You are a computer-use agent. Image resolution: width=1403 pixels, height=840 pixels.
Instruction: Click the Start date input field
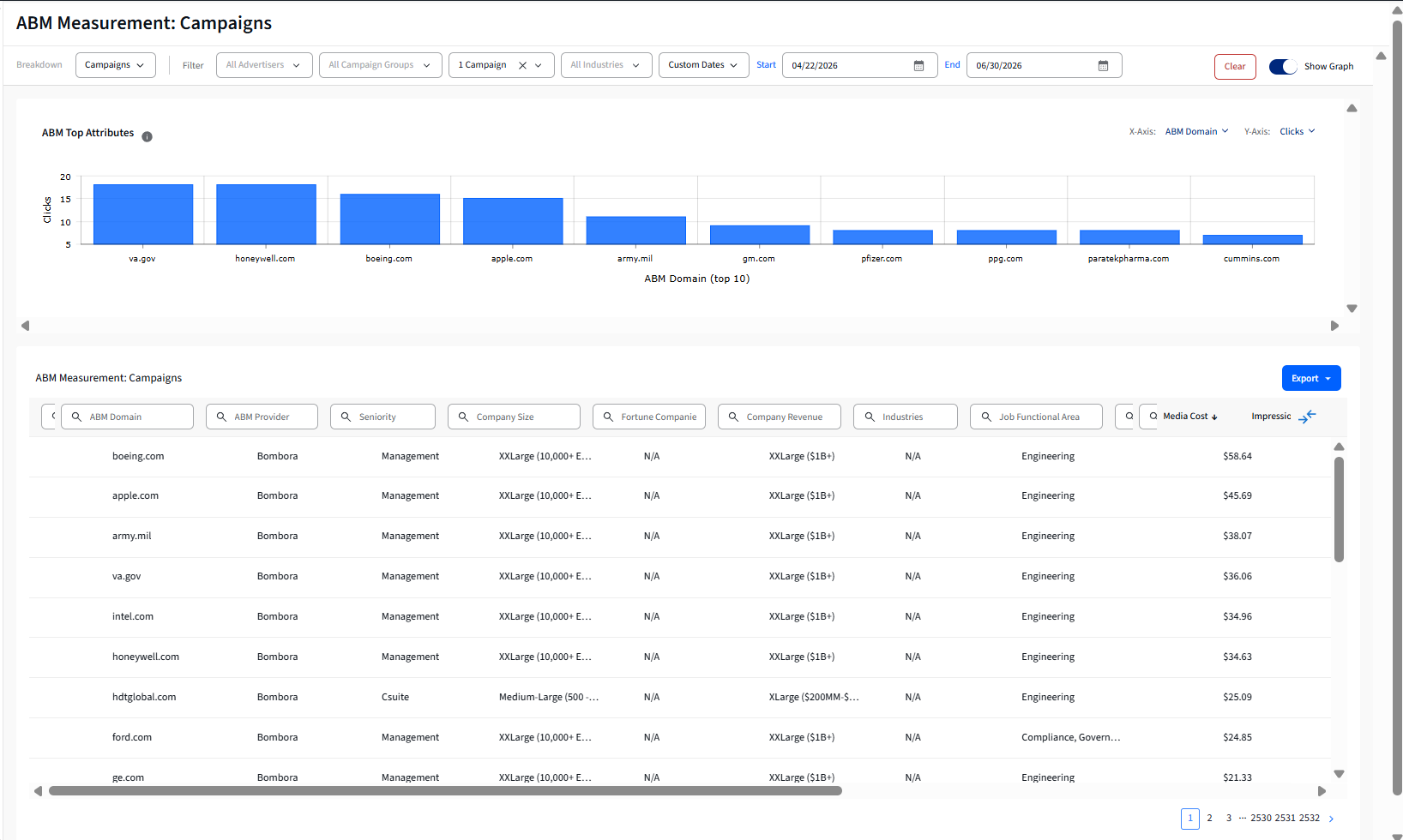[x=859, y=65]
